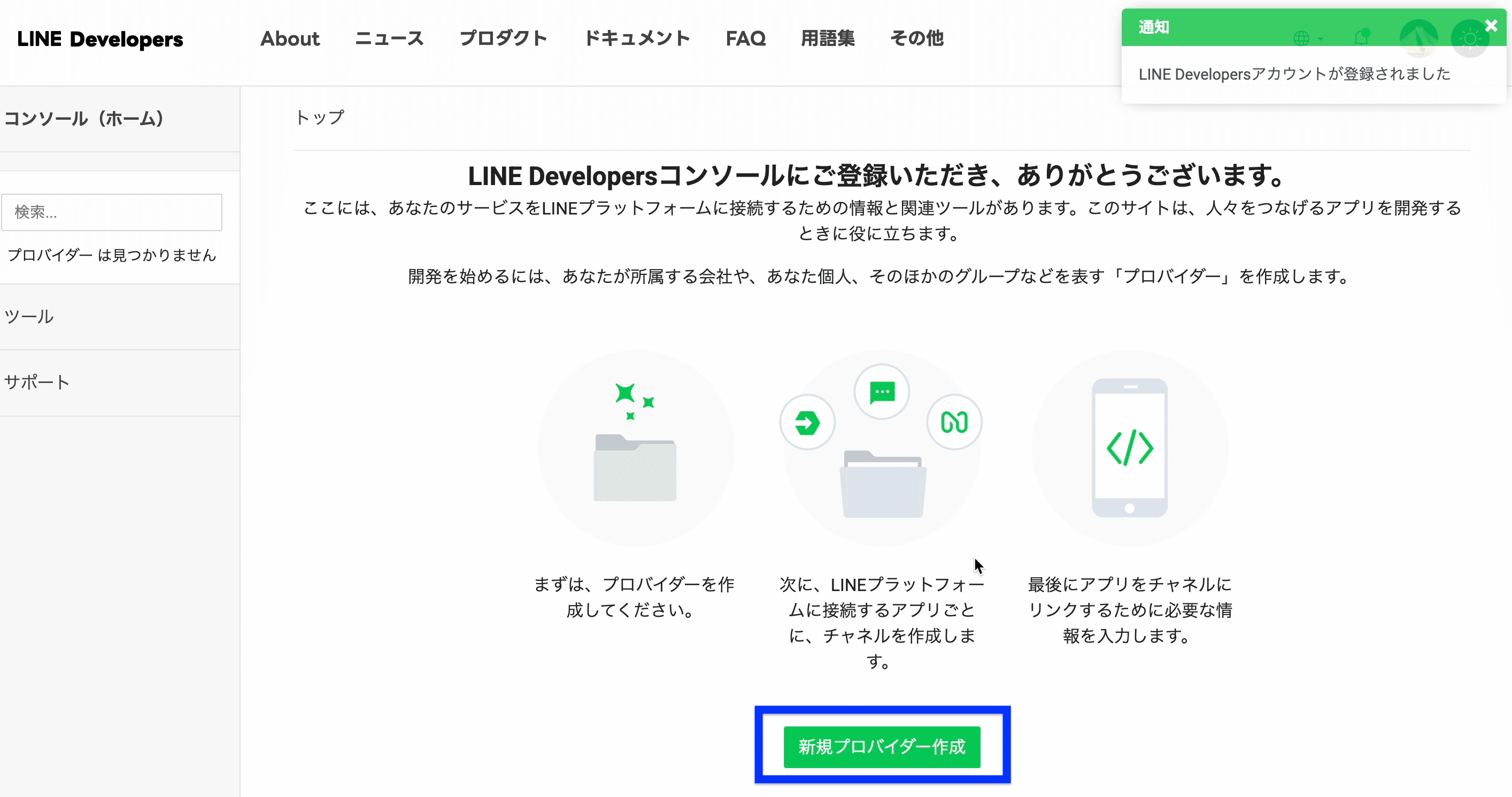
Task: Expand the サポート sidebar section
Action: click(120, 383)
